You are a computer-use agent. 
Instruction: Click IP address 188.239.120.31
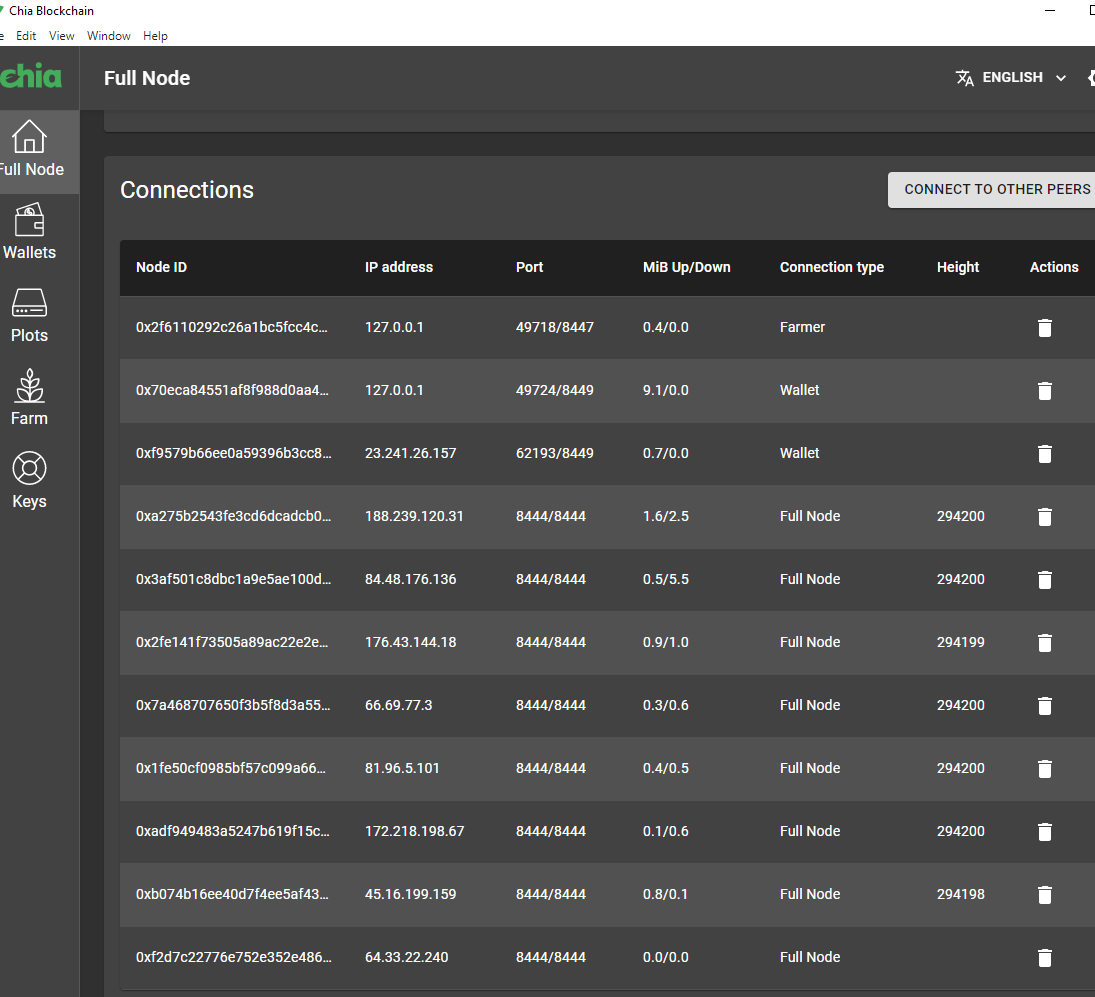point(414,517)
